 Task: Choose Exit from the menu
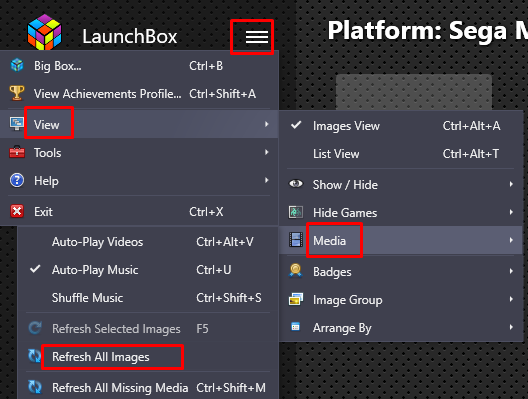click(x=139, y=211)
